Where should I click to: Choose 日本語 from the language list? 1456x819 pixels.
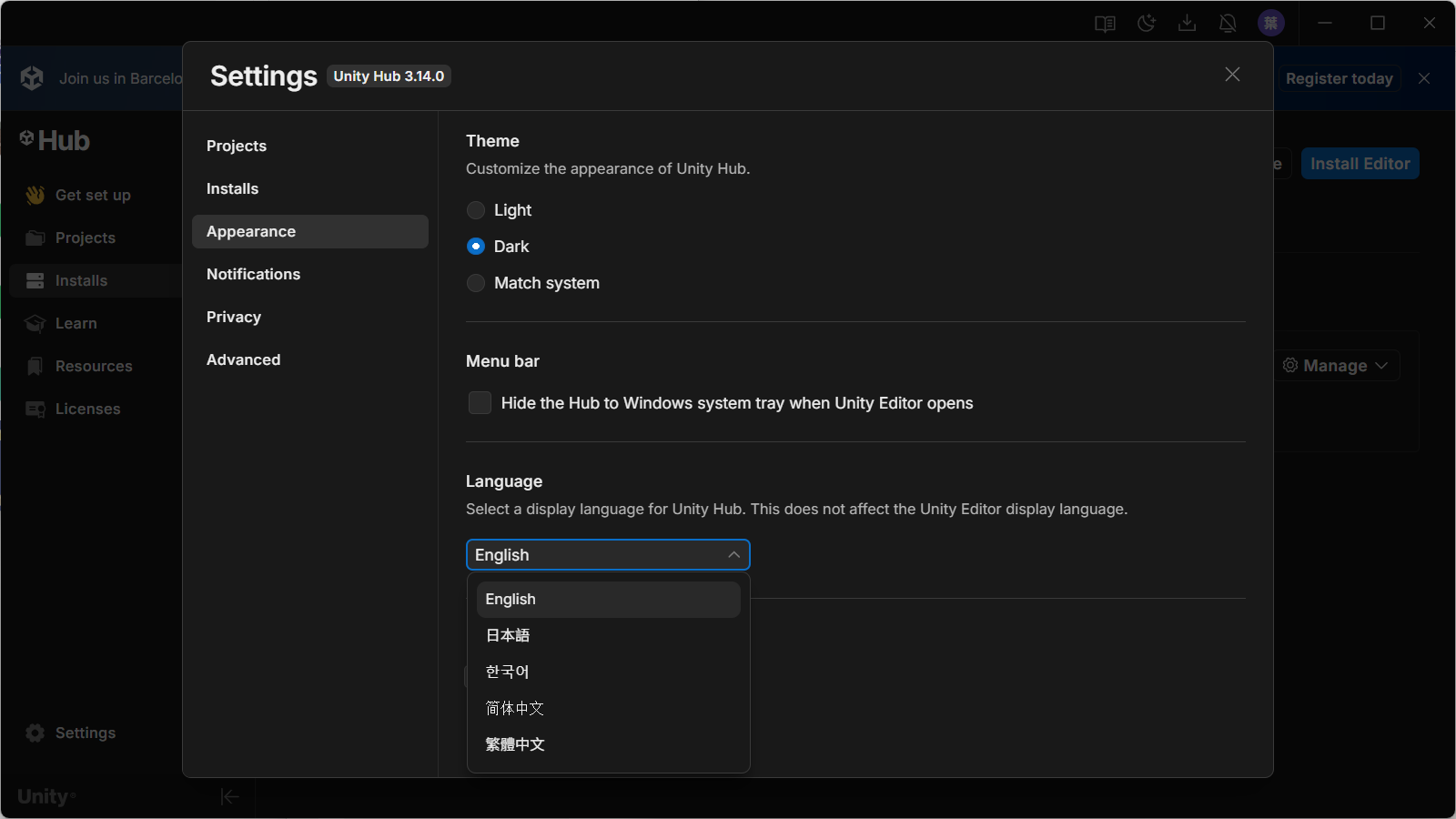(608, 636)
